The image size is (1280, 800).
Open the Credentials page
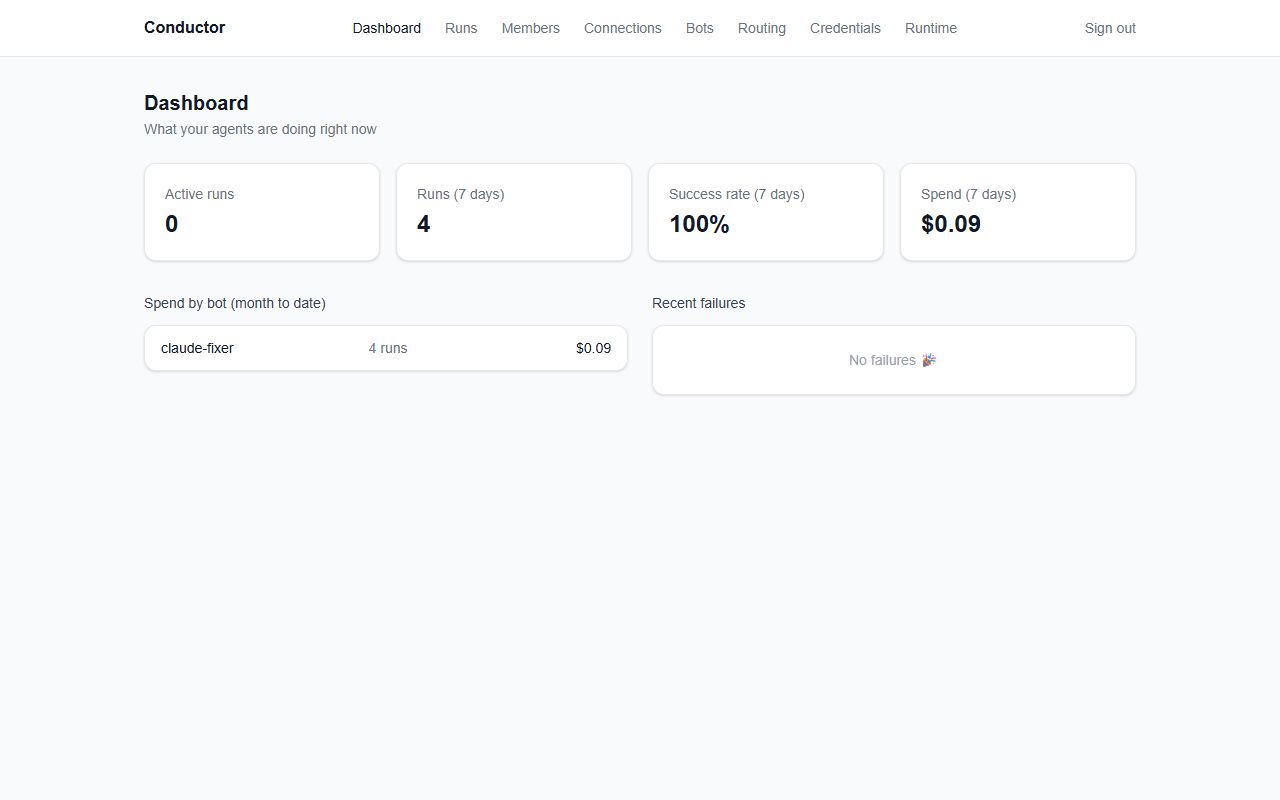click(845, 28)
